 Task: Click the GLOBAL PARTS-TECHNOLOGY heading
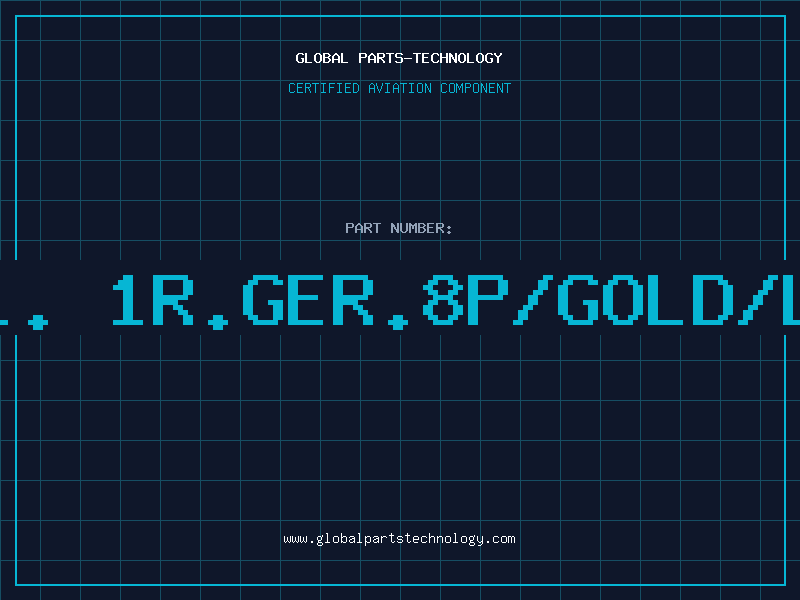[x=399, y=58]
